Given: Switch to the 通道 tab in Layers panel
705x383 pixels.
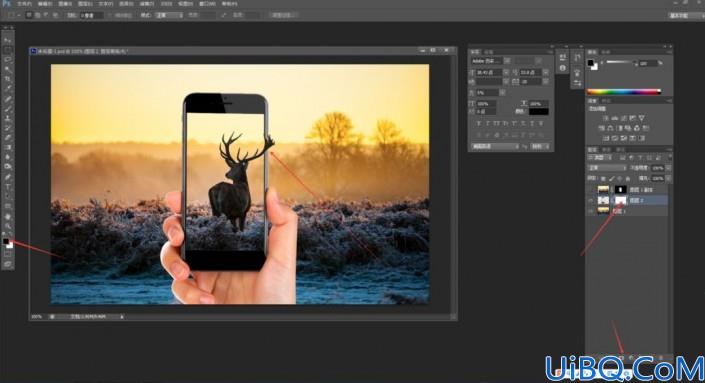Looking at the screenshot, I should (x=607, y=149).
